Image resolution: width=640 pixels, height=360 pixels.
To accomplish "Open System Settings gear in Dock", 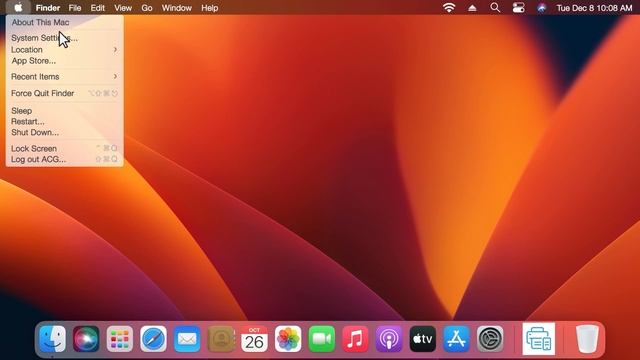I will pos(490,339).
